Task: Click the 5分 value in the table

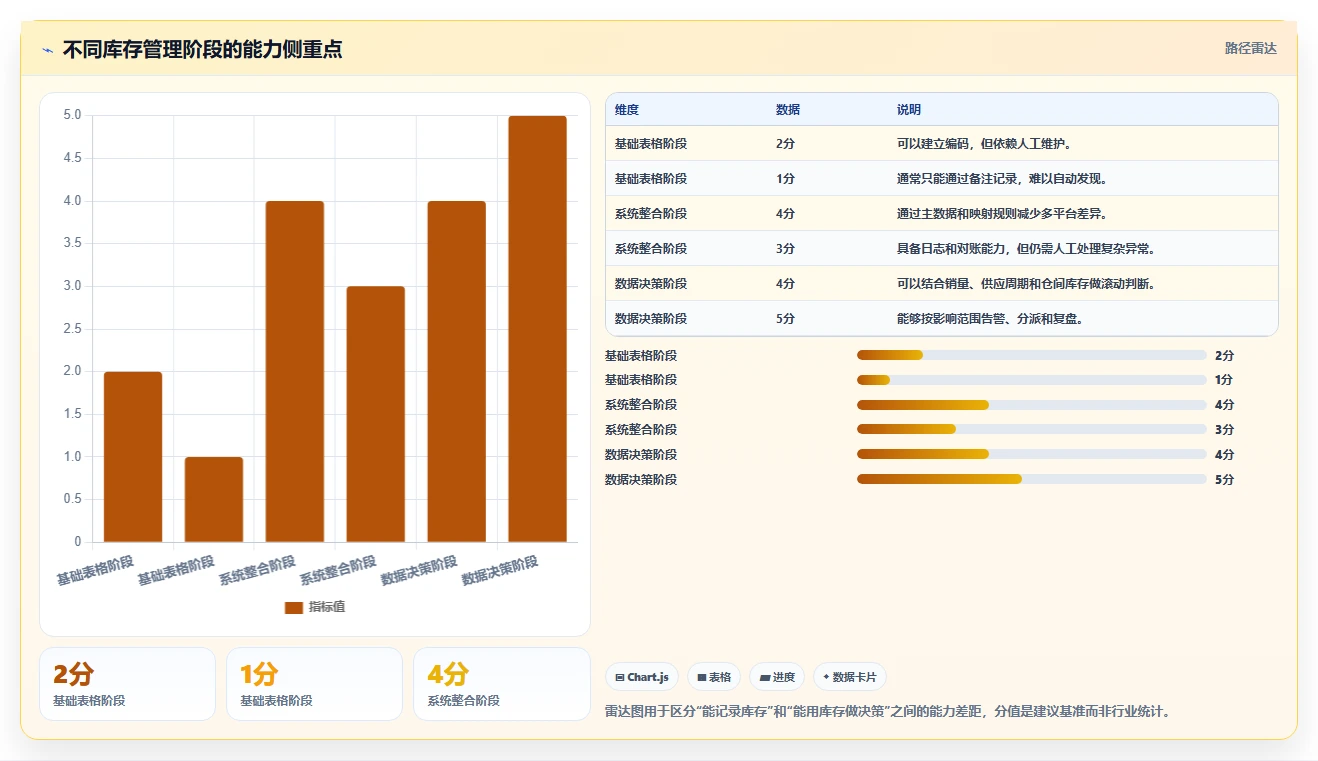Action: pos(785,319)
